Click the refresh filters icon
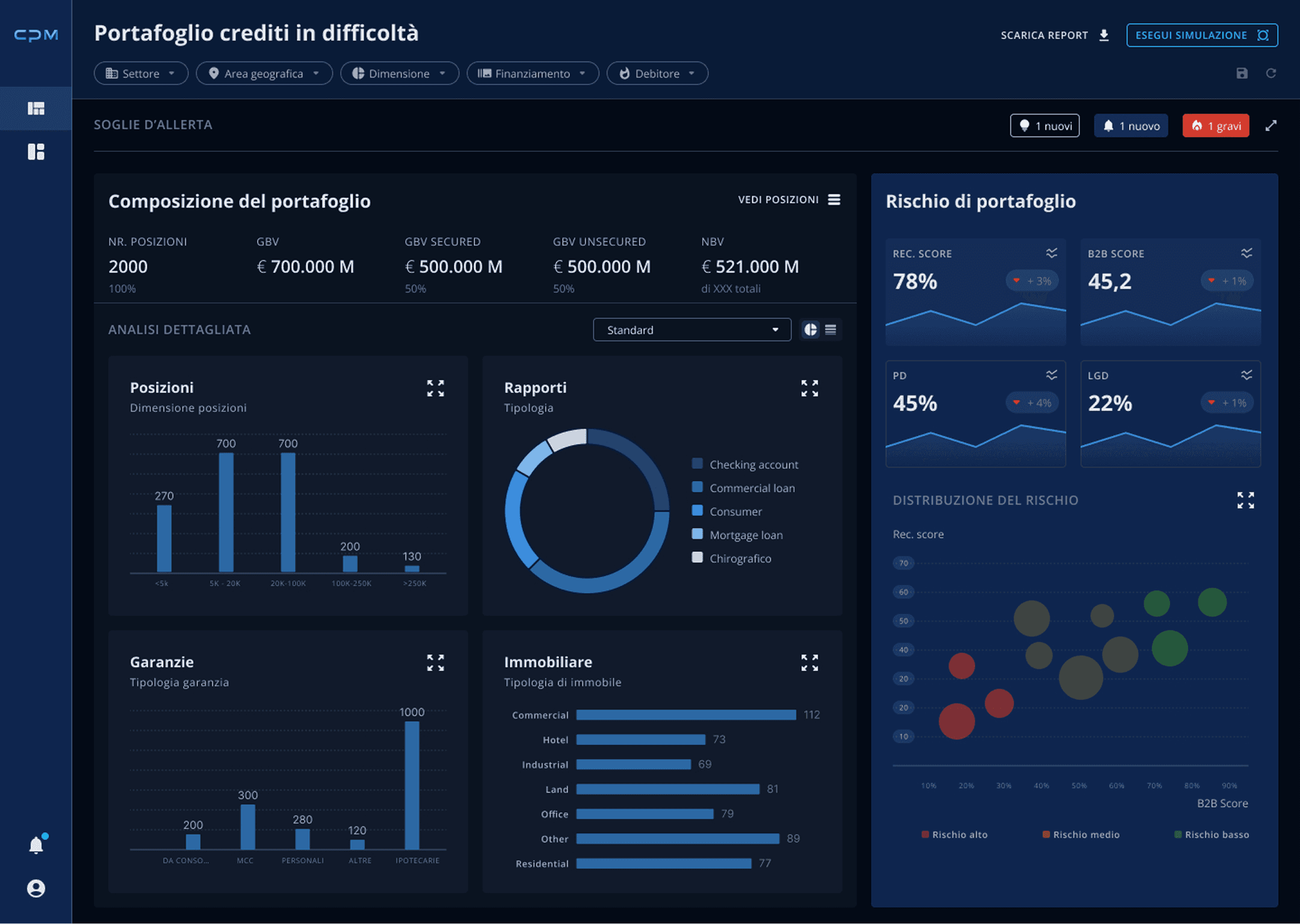 click(x=1271, y=73)
